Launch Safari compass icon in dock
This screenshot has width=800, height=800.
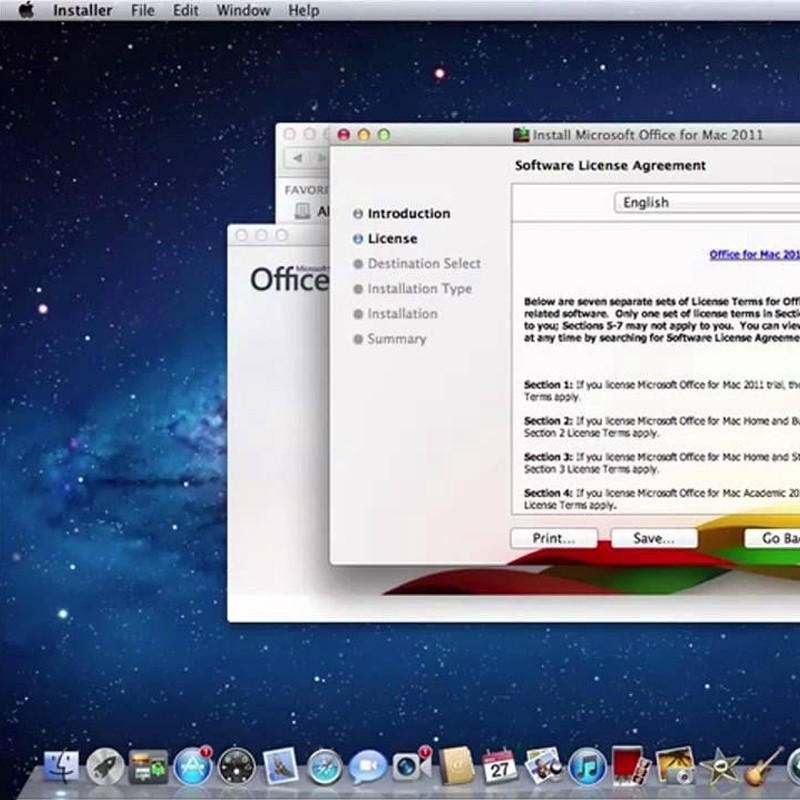click(325, 767)
